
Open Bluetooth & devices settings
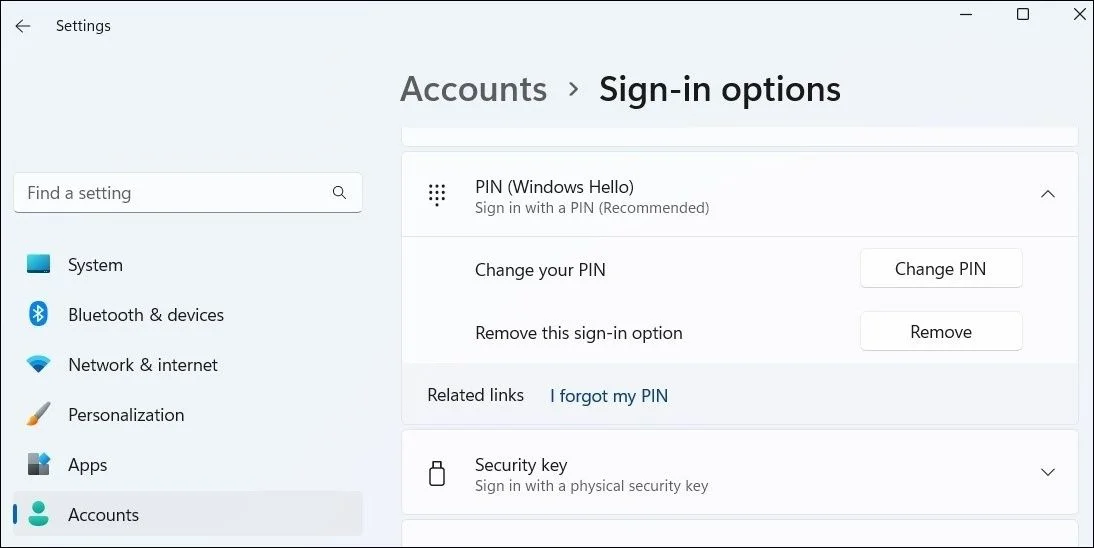[x=146, y=315]
